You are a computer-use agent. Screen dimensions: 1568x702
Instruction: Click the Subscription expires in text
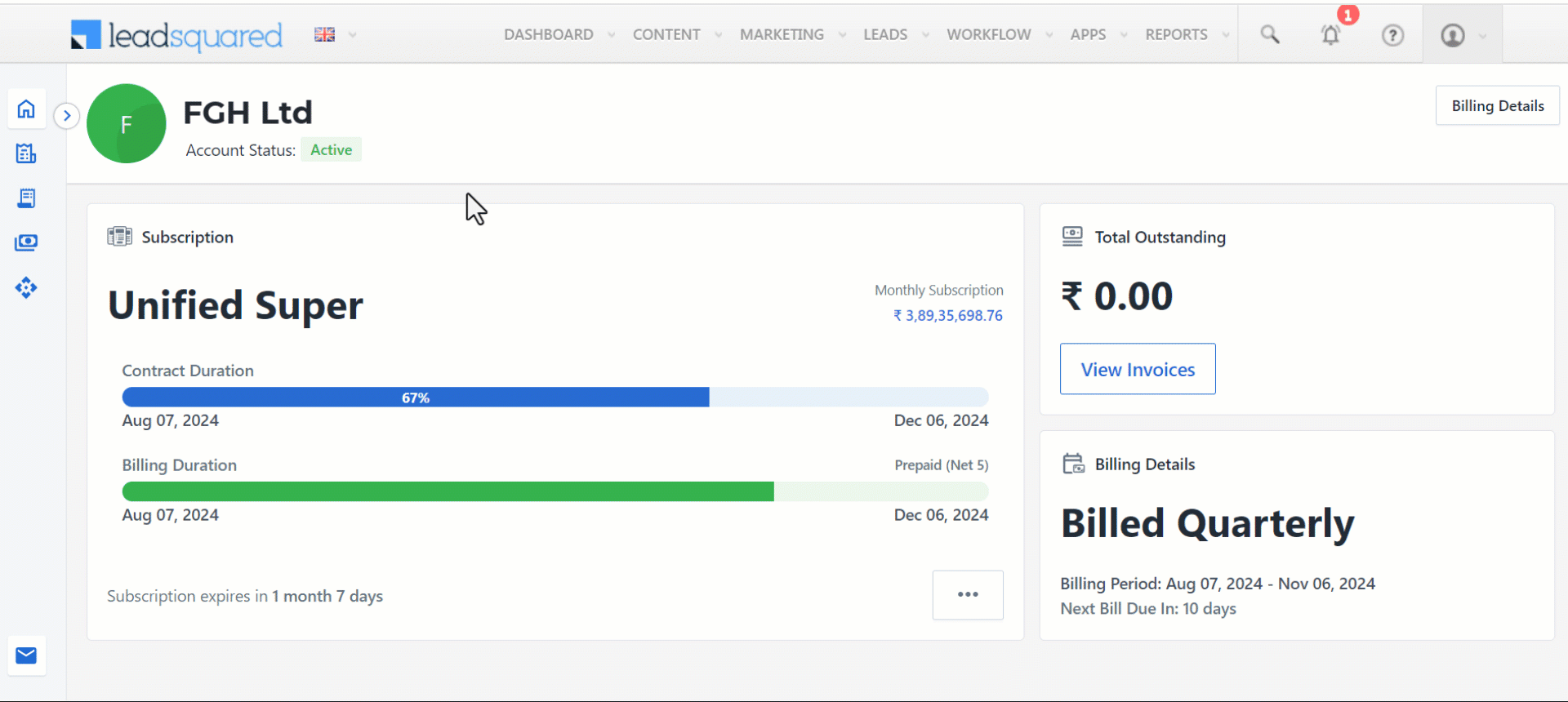[245, 597]
